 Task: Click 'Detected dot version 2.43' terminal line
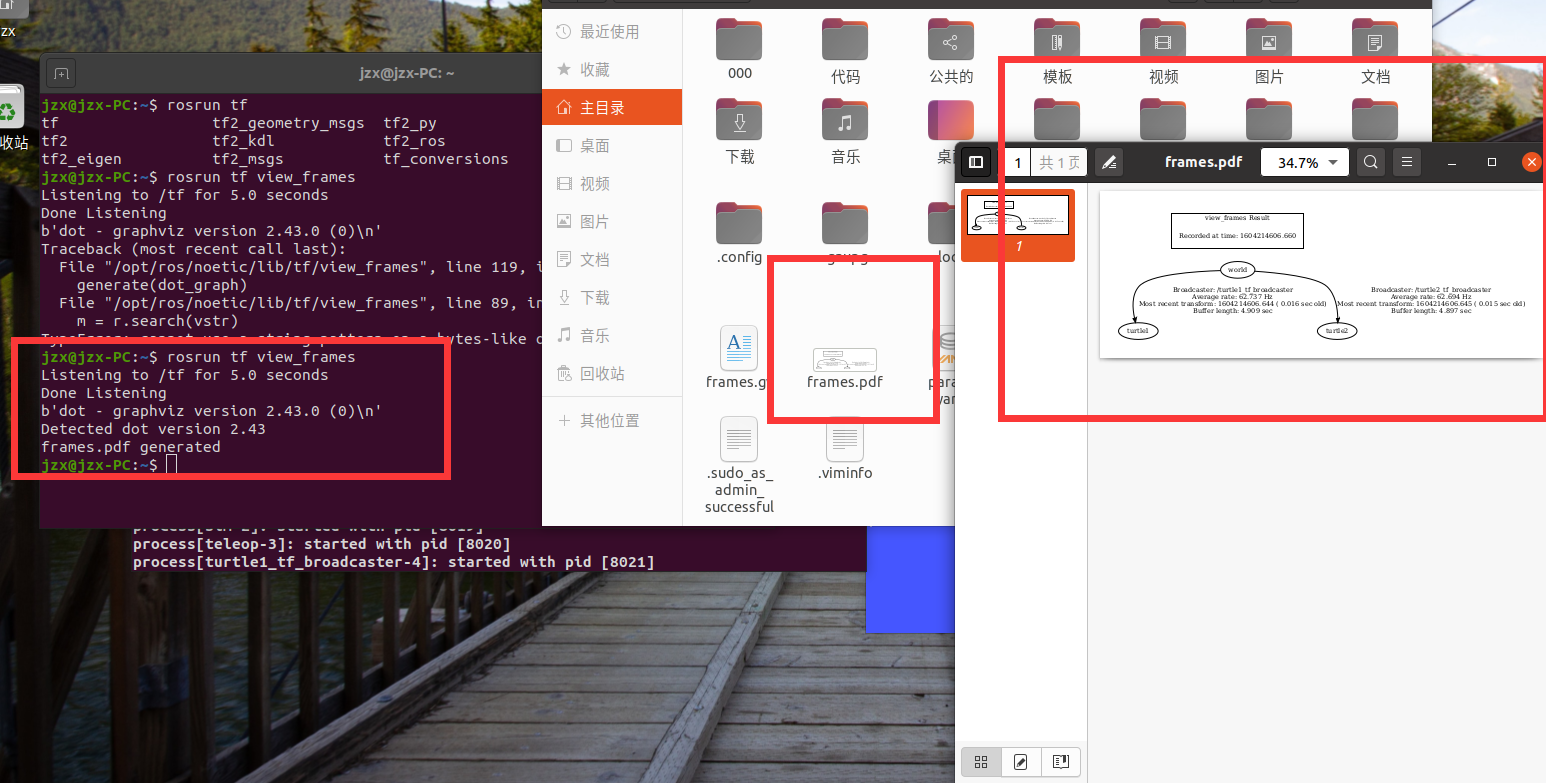[x=153, y=429]
